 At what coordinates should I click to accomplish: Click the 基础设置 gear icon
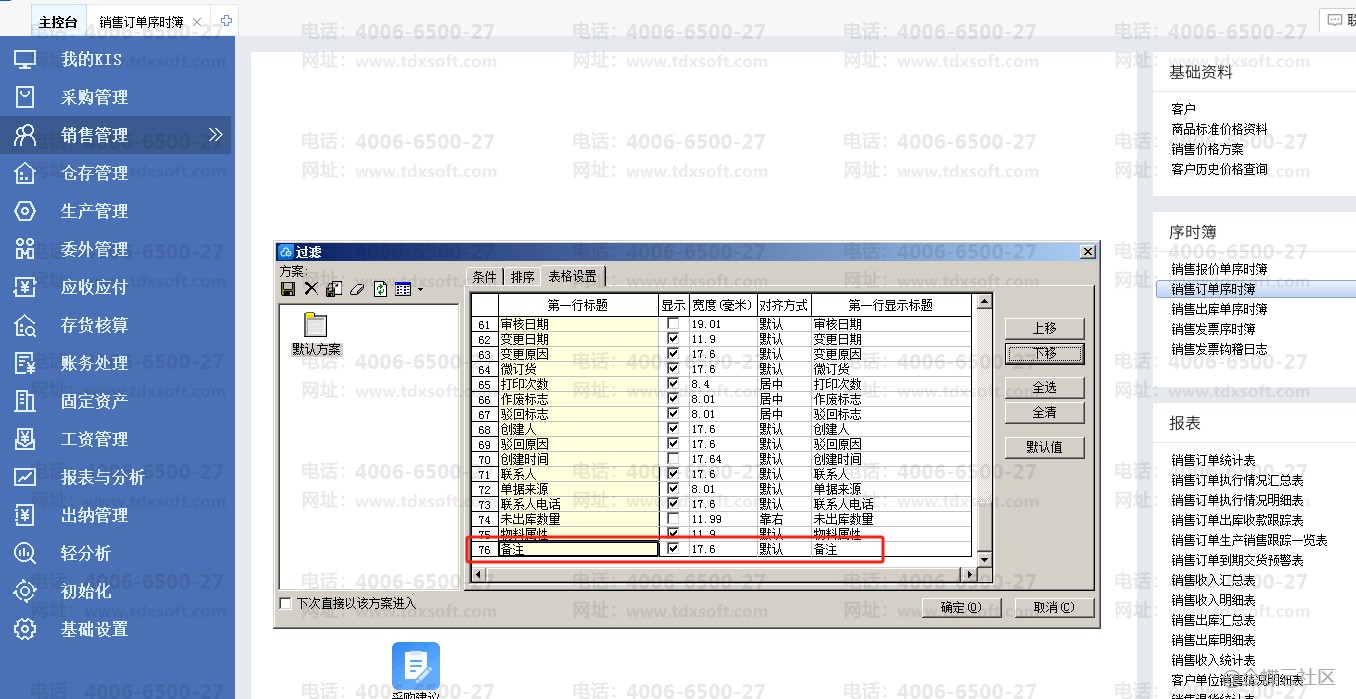pyautogui.click(x=25, y=629)
